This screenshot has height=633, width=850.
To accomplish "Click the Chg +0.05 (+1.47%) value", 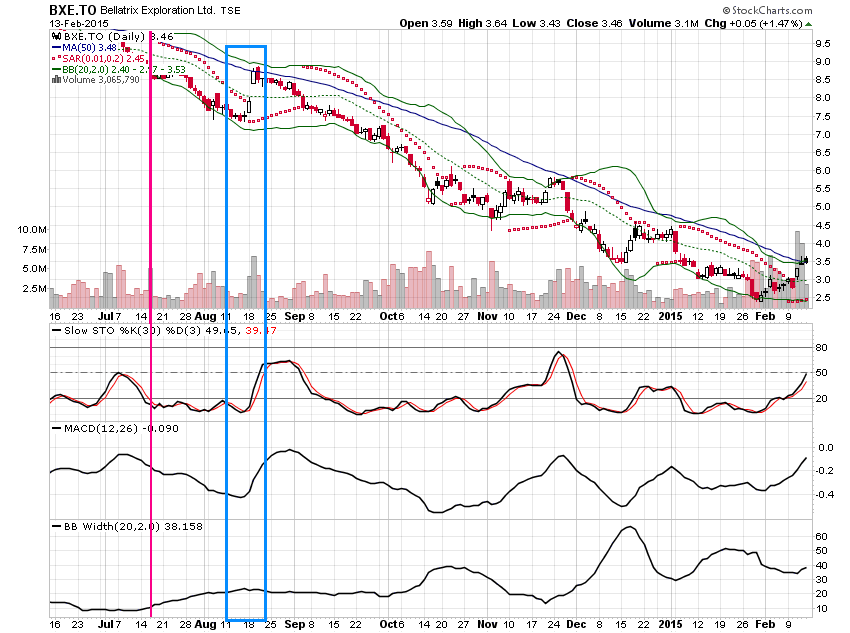I will pyautogui.click(x=753, y=23).
